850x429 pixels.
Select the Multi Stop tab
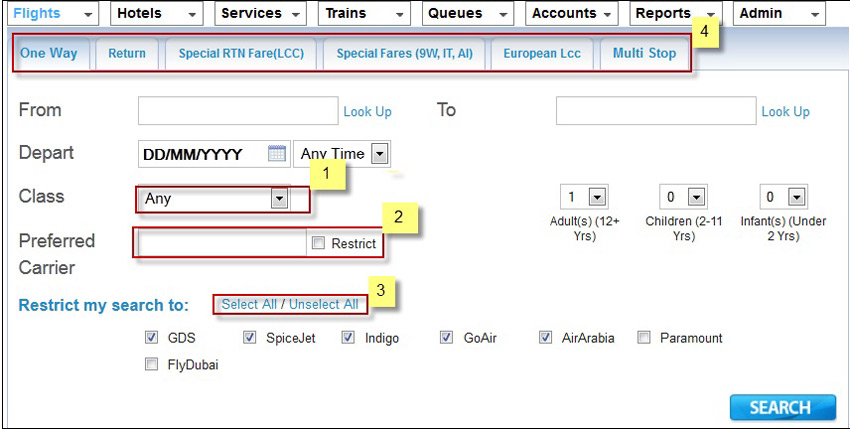[644, 53]
